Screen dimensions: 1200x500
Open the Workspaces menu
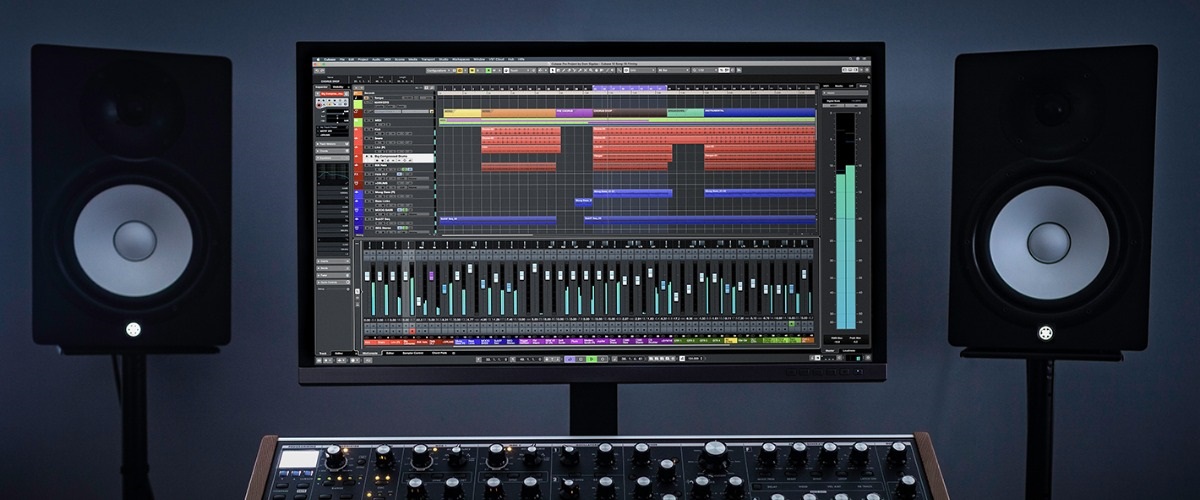coord(461,59)
